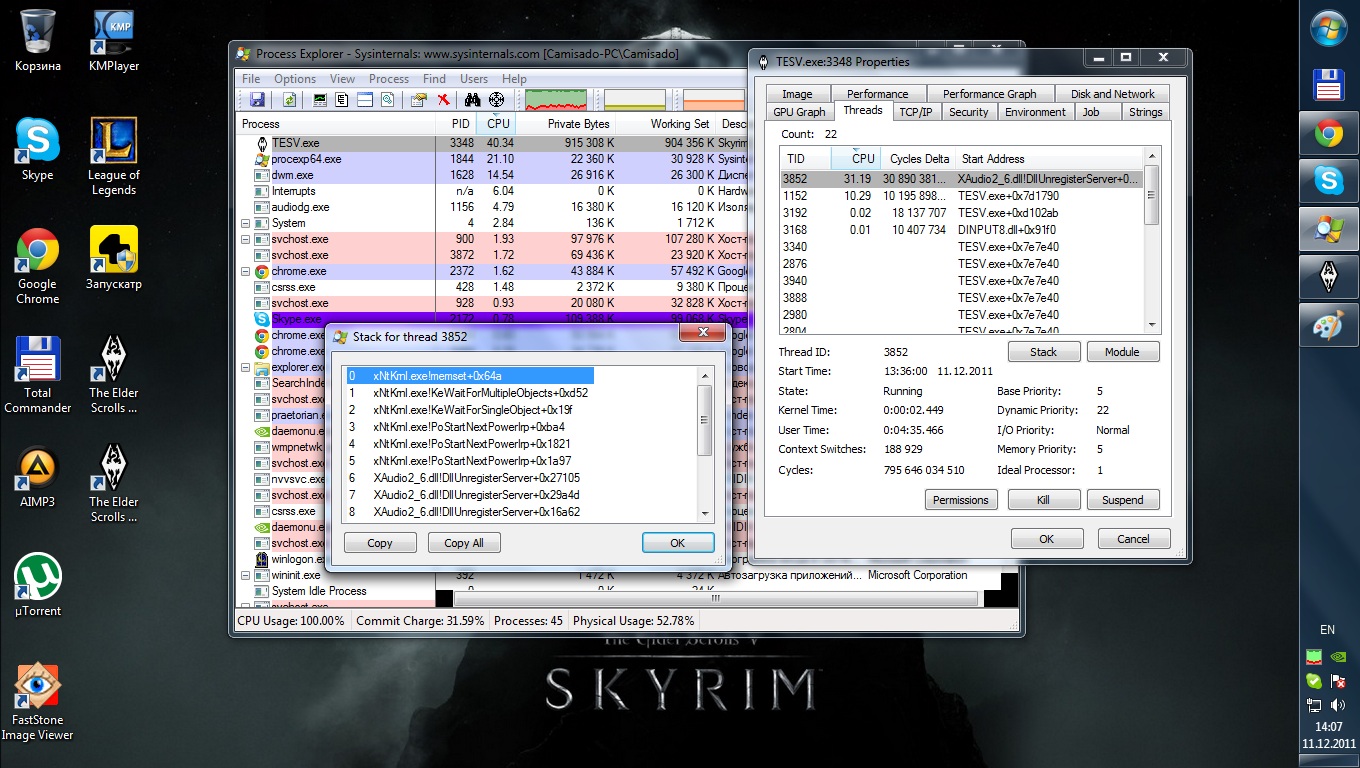Click the Stack button in thread properties
This screenshot has height=768, width=1360.
click(1043, 352)
